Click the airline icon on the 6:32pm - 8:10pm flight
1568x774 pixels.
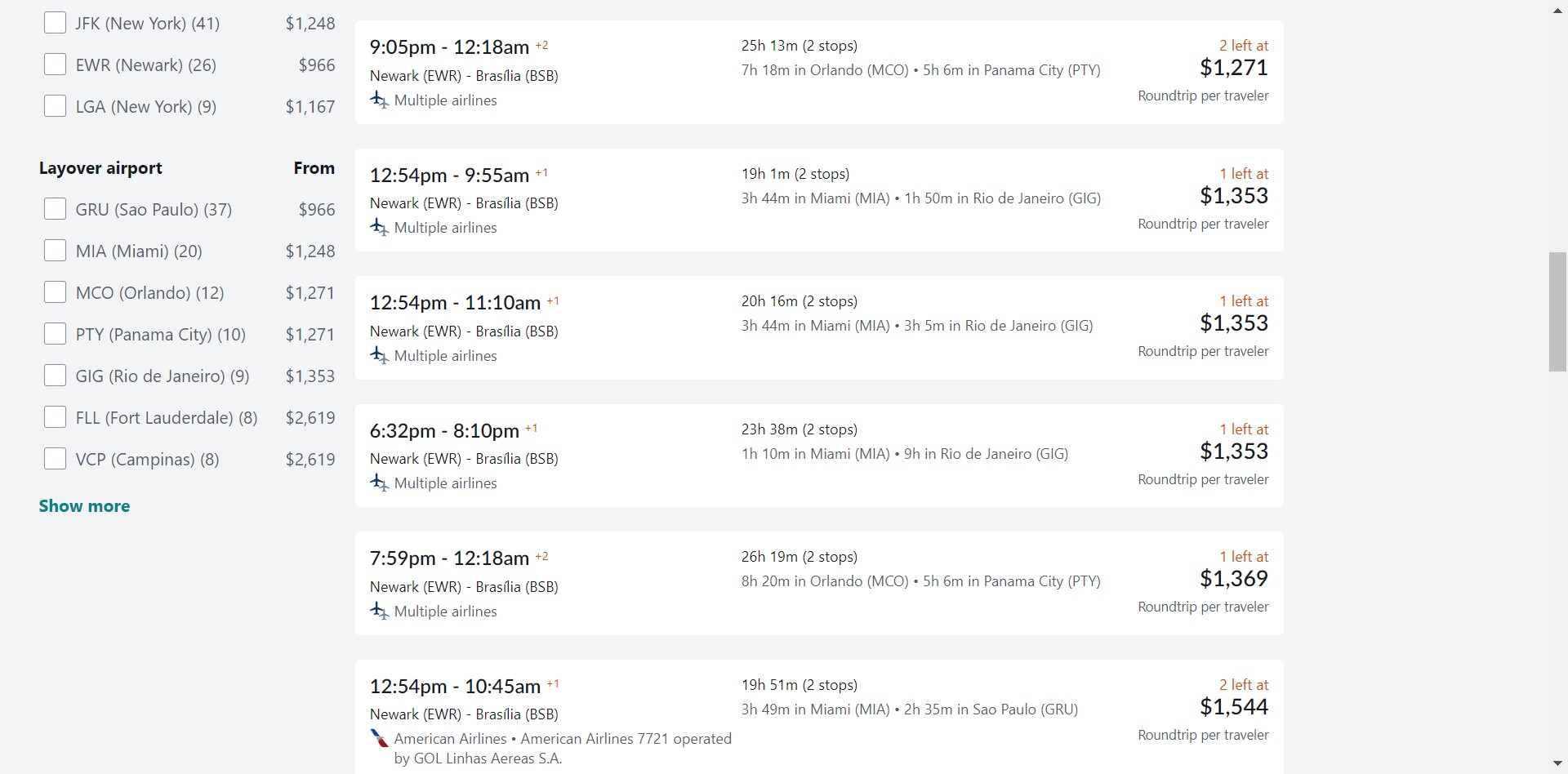pos(379,483)
